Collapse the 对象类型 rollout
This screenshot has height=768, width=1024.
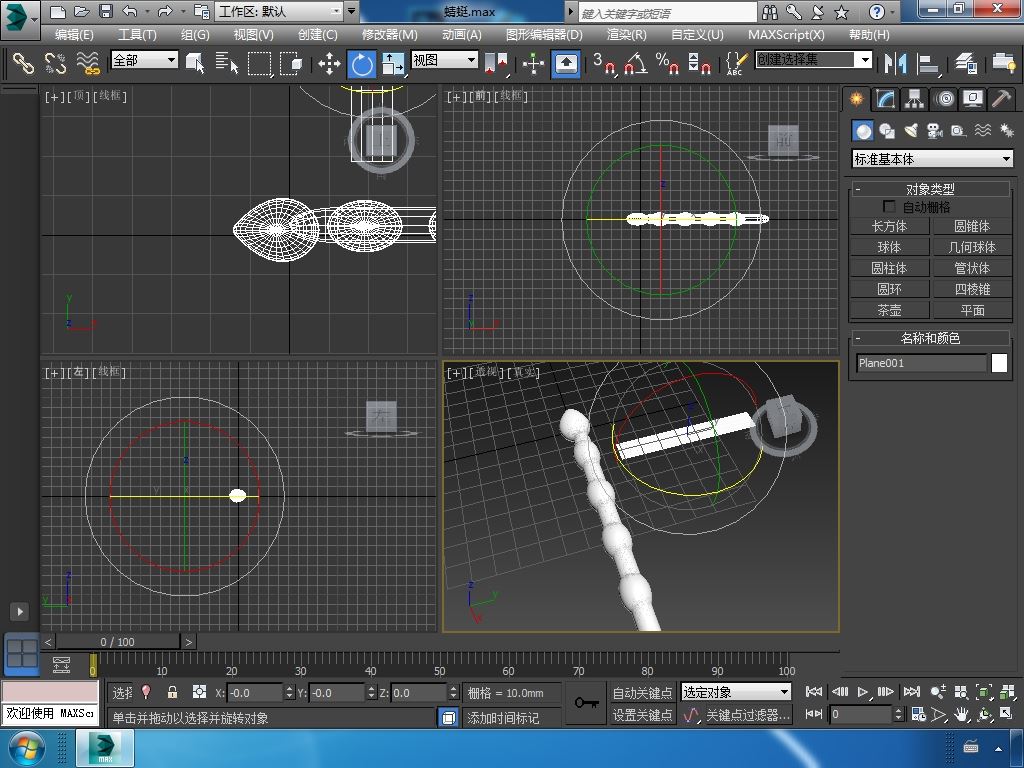pos(858,189)
